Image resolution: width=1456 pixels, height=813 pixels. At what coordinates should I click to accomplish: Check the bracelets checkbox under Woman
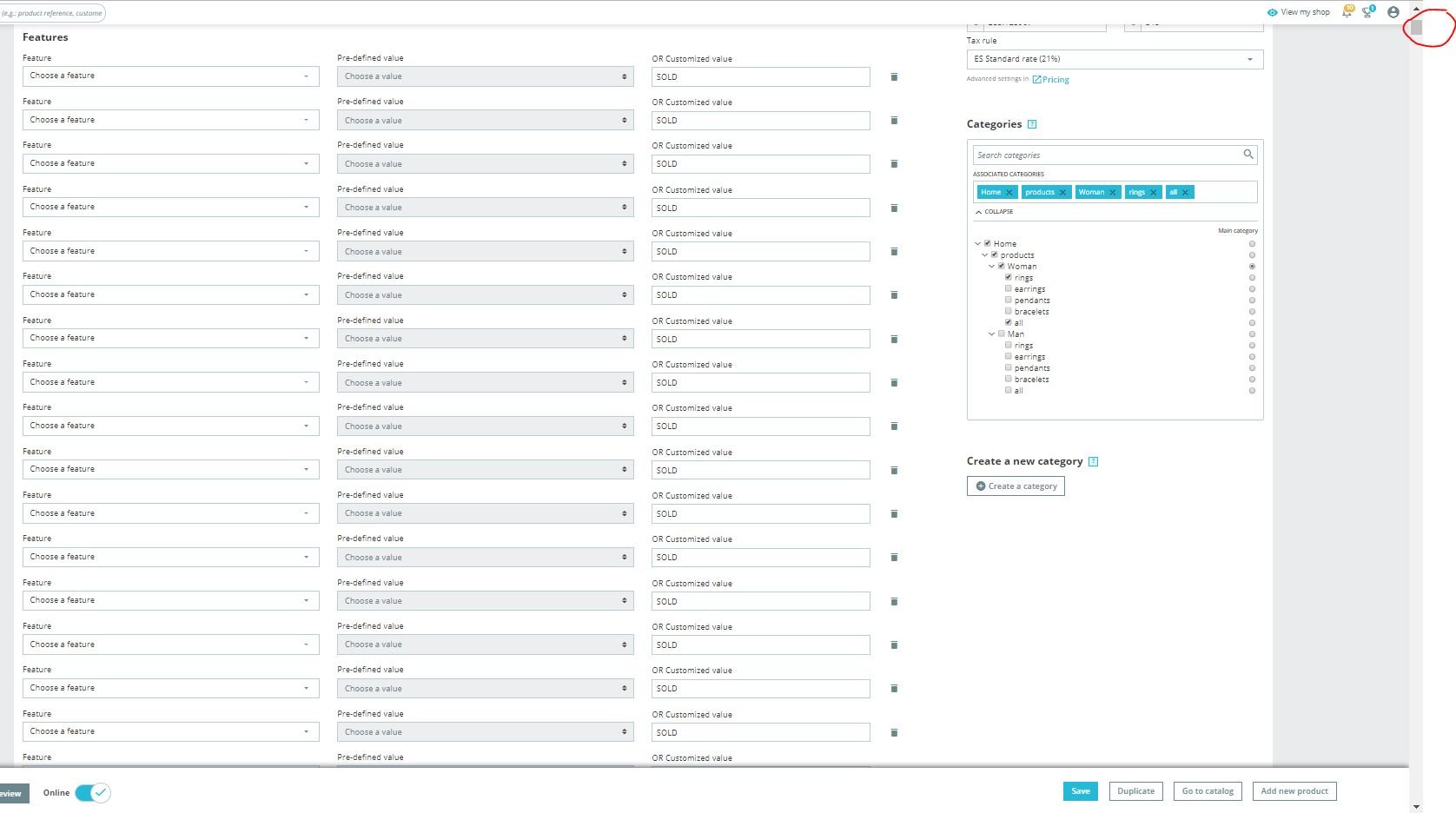click(1009, 311)
